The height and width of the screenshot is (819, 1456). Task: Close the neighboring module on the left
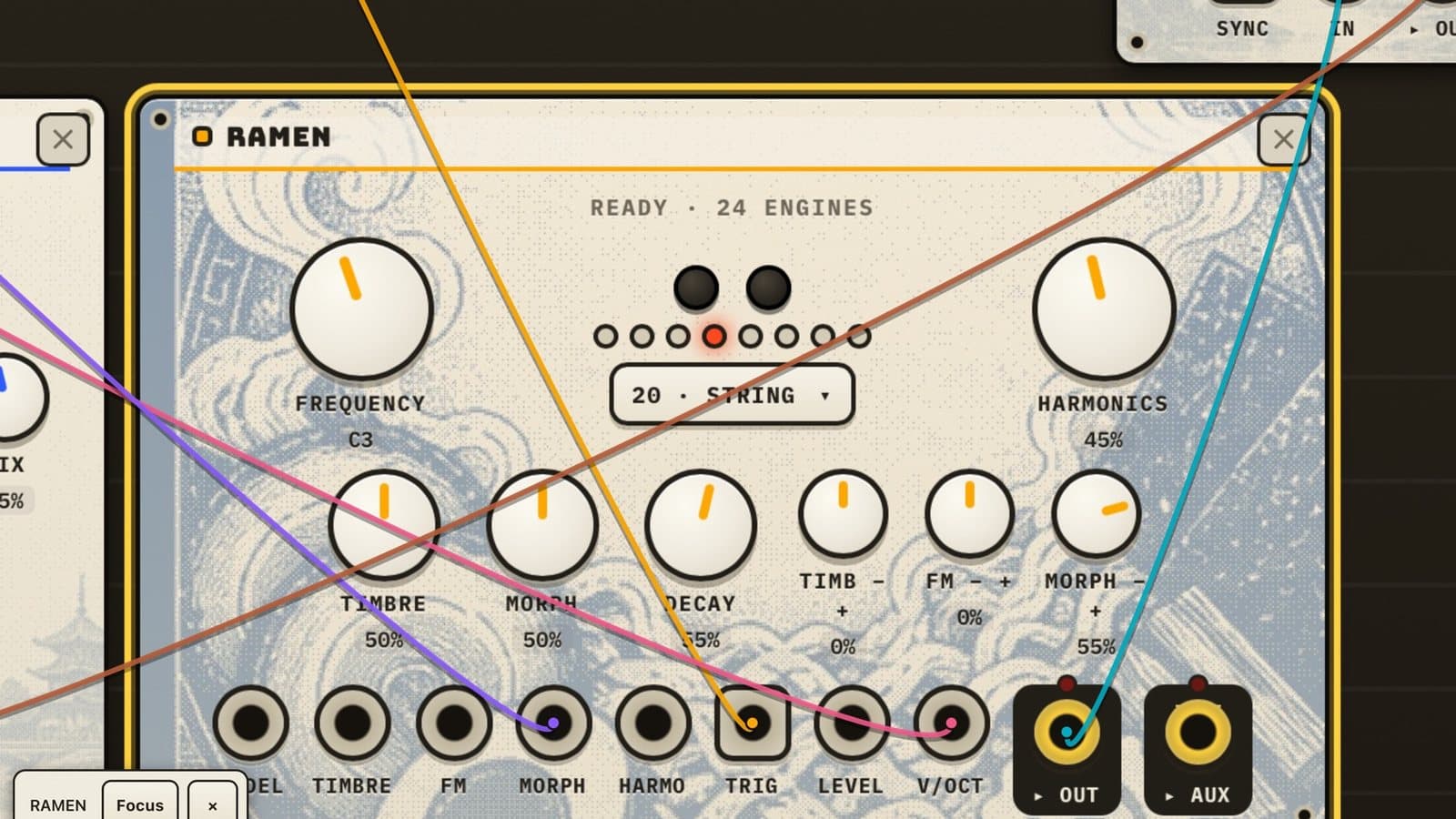coord(63,139)
